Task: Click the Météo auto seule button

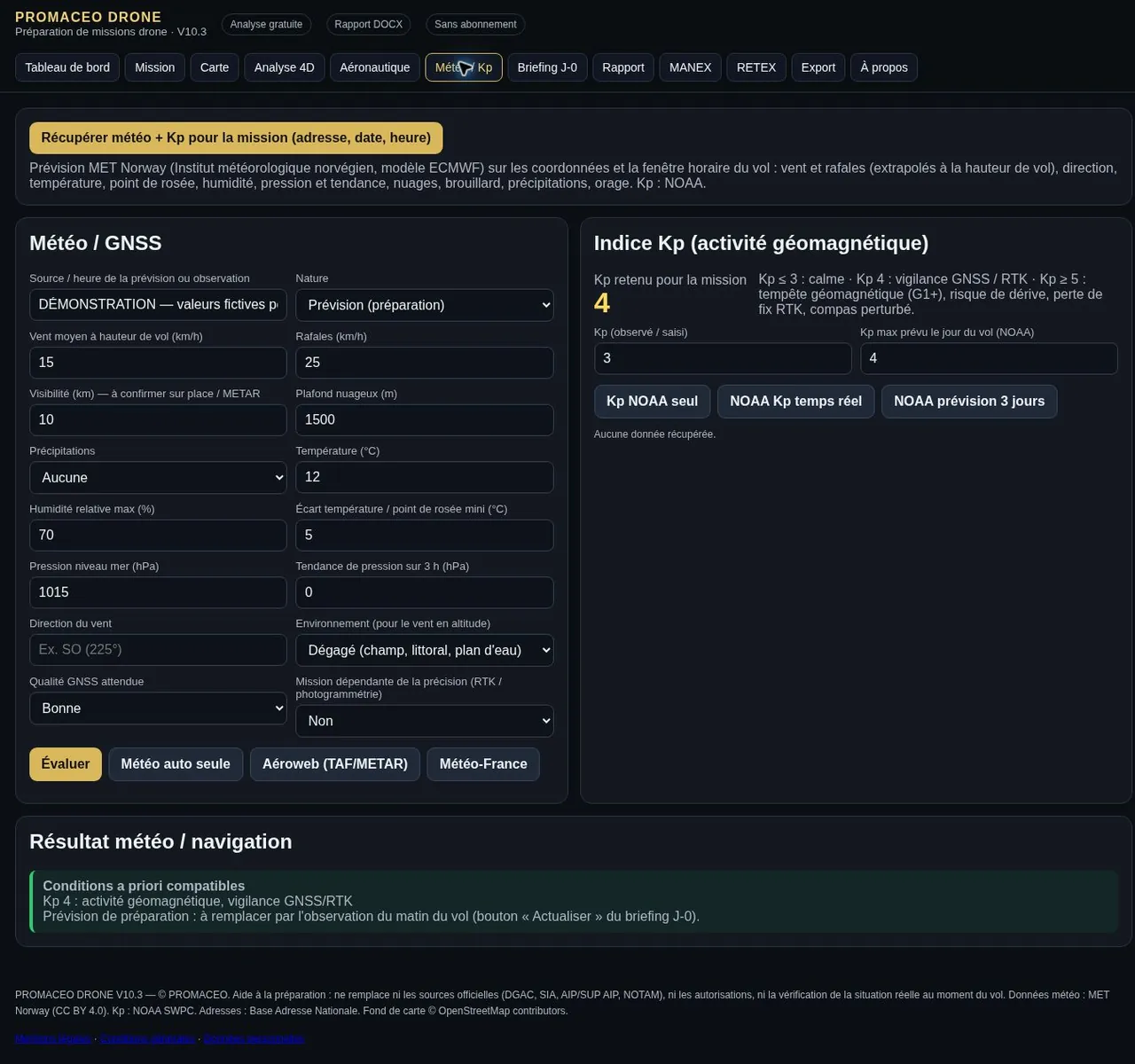Action: click(x=176, y=764)
